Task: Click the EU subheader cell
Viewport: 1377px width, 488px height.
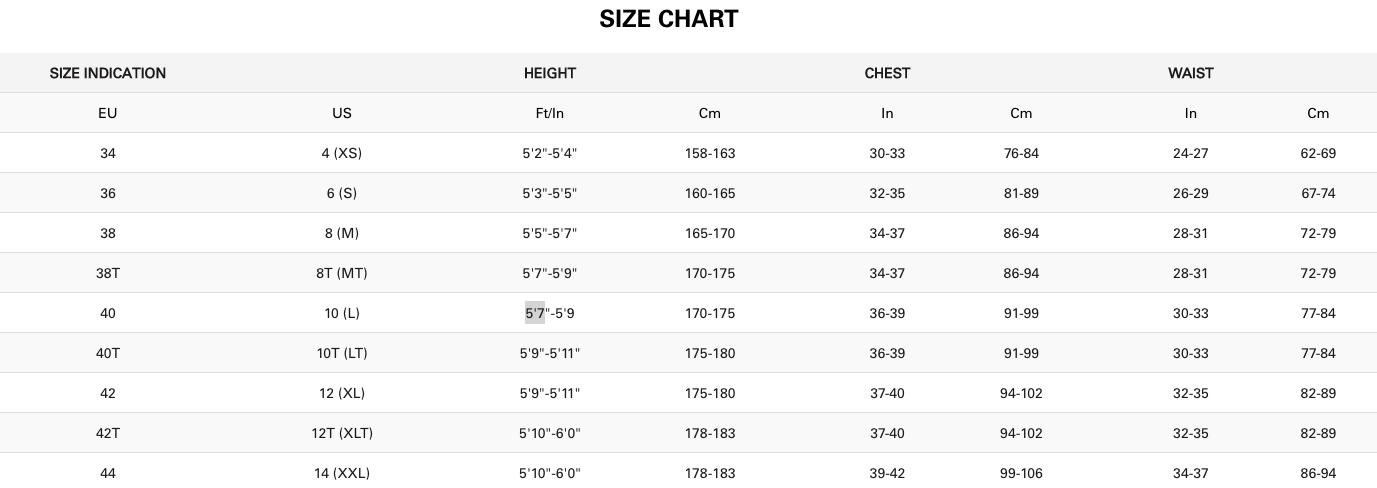Action: click(x=108, y=113)
